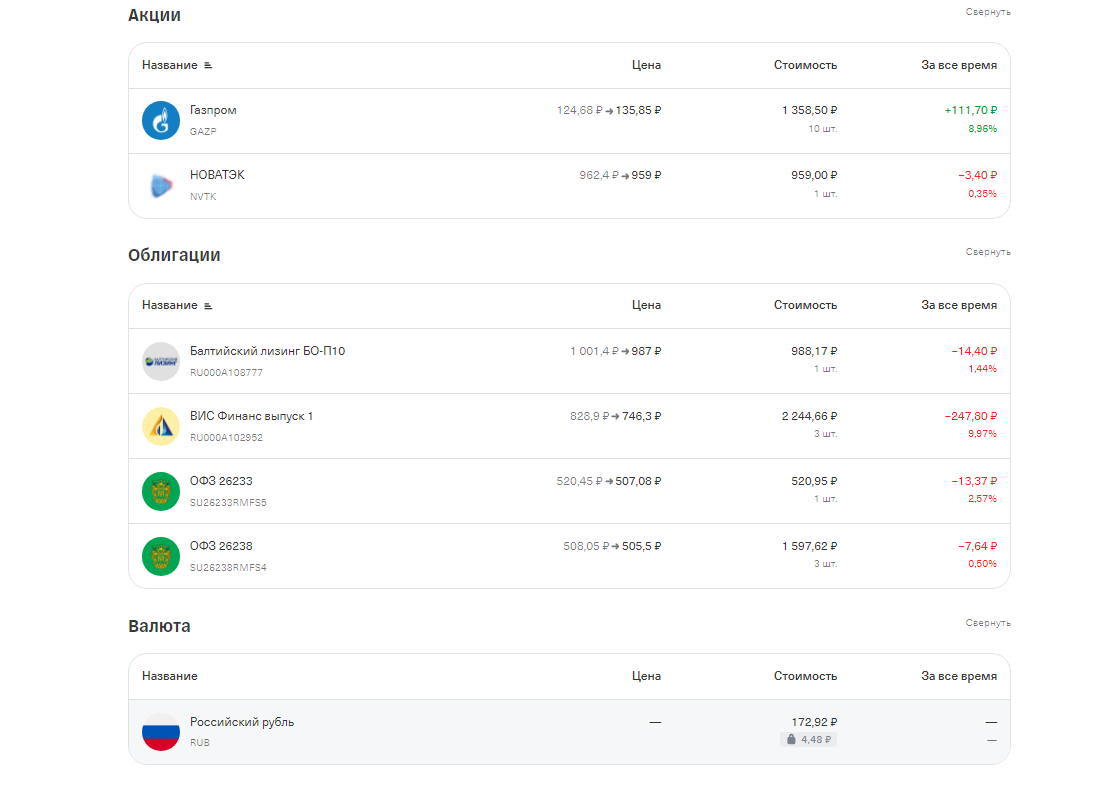Click the SU26233RMFS5 code
This screenshot has height=812, width=1112.
coord(228,503)
